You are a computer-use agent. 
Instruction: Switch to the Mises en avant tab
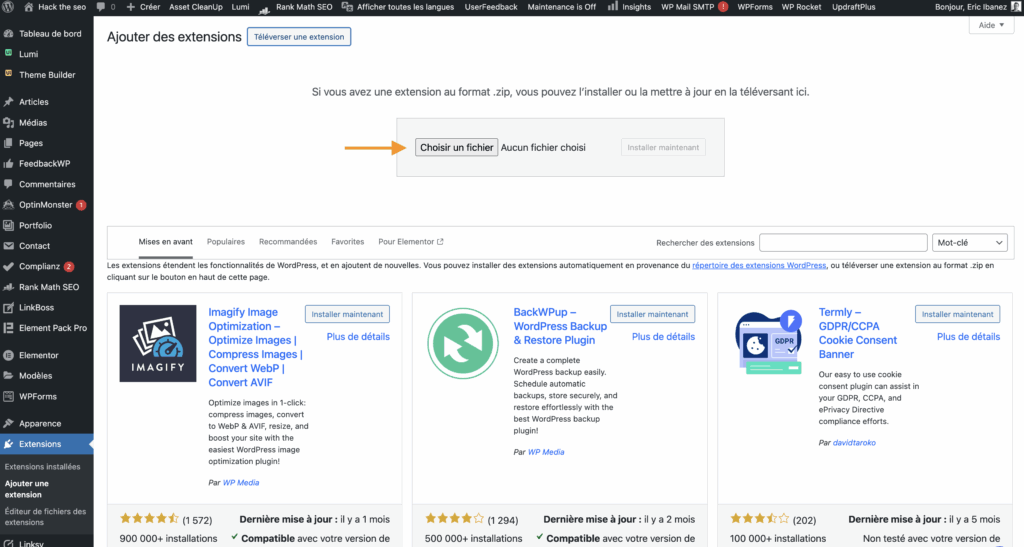165,242
